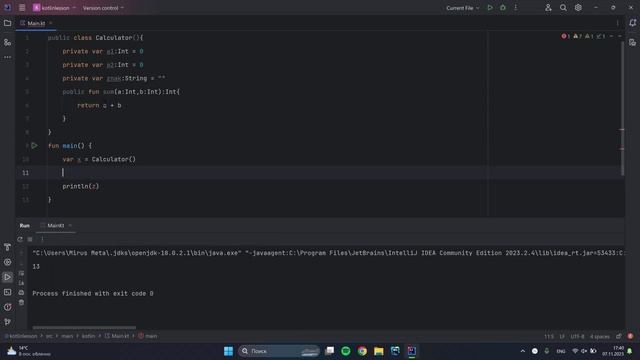Screen dimensions: 640x360
Task: Click the cursor position indicator in status bar
Action: tap(549, 337)
